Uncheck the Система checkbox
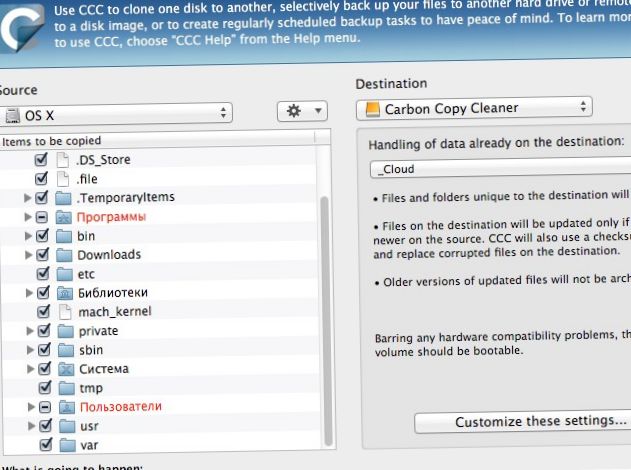The width and height of the screenshot is (631, 470). tap(44, 369)
